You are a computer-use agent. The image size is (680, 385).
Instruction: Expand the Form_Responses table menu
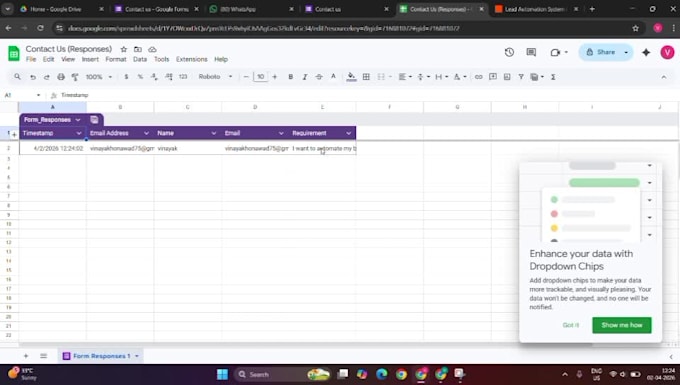coord(78,120)
